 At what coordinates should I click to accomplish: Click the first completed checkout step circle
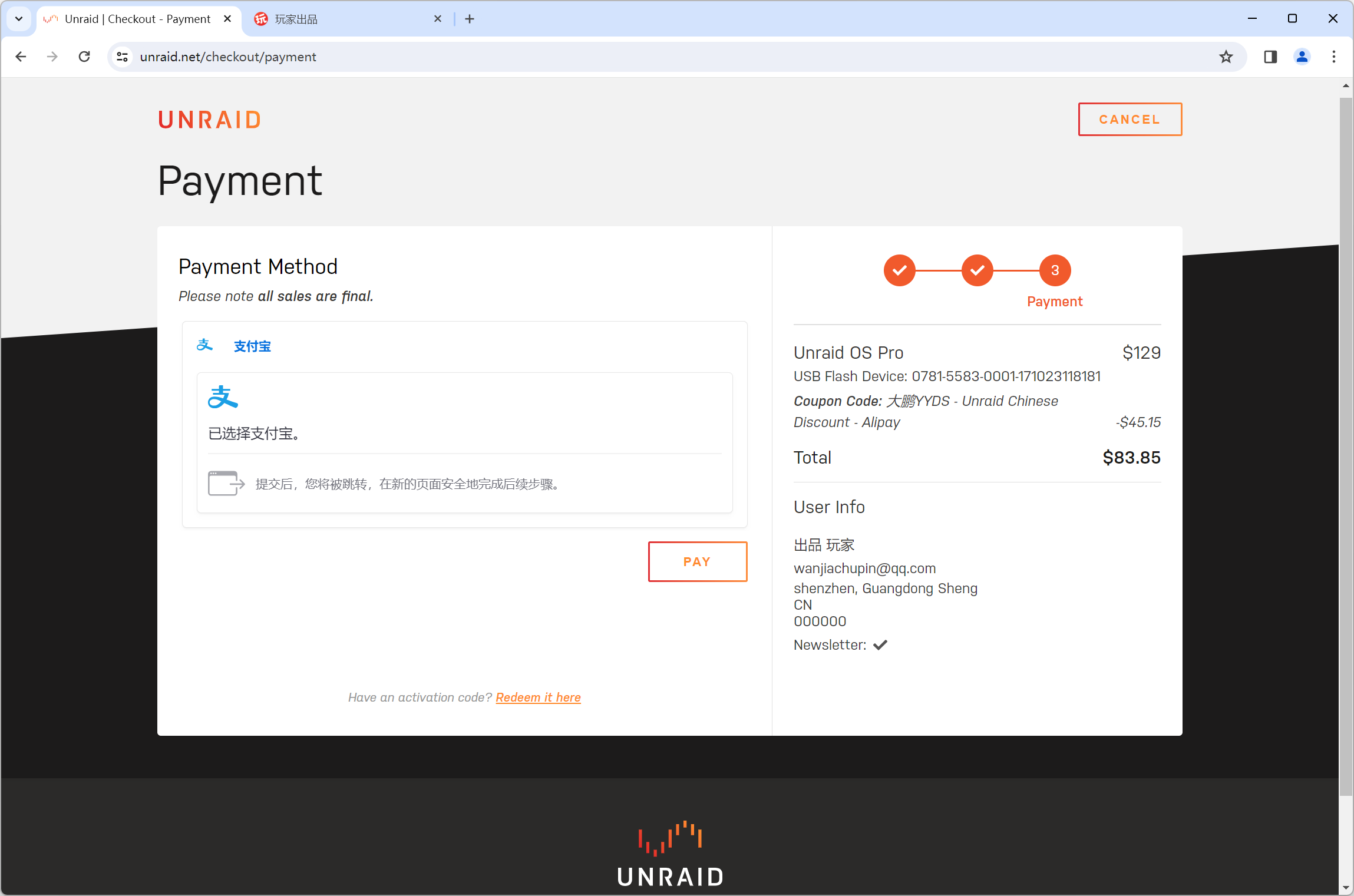[899, 270]
